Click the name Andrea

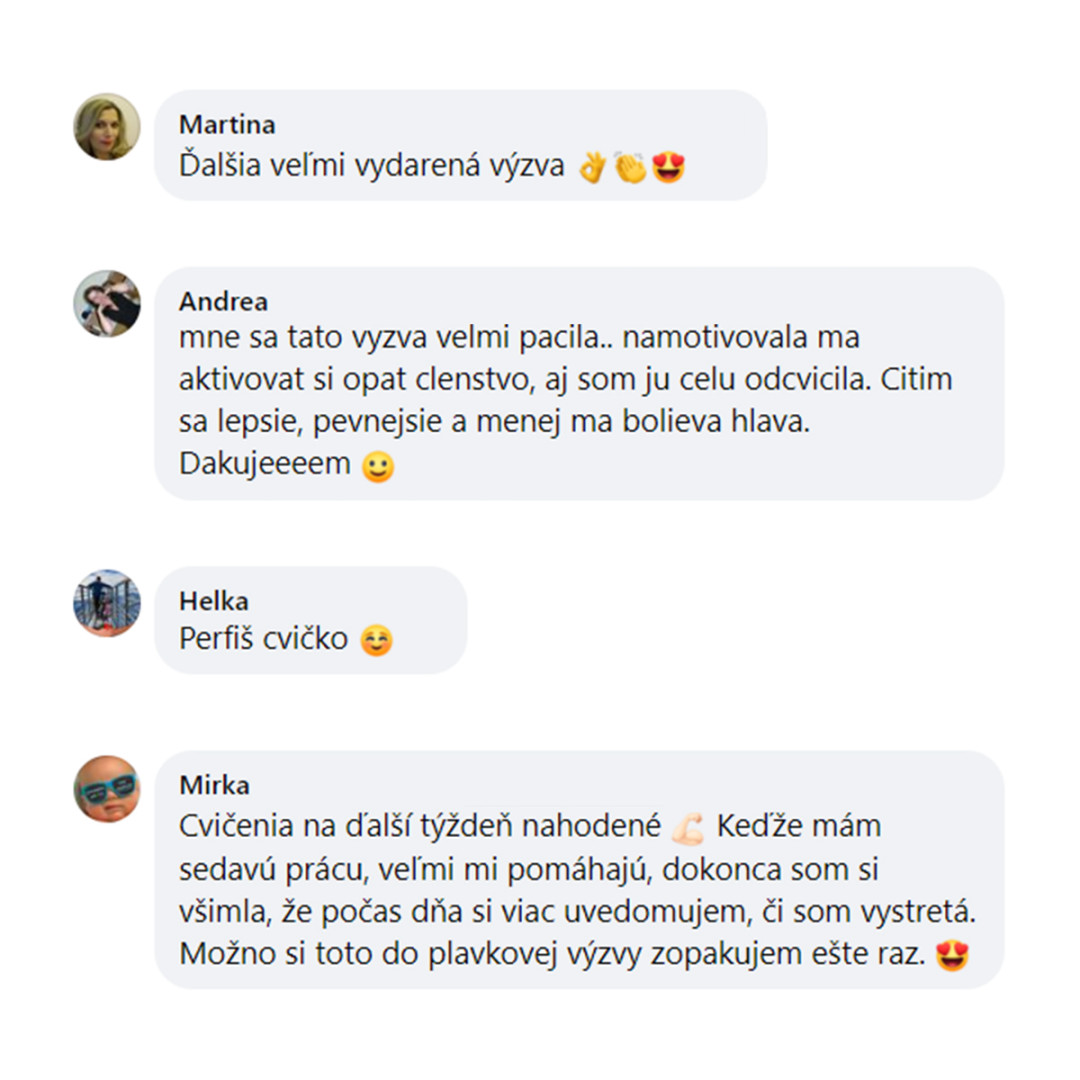(x=223, y=302)
